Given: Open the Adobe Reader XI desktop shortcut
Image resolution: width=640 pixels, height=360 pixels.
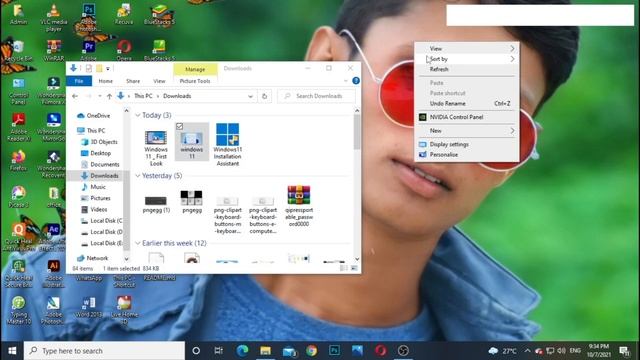Looking at the screenshot, I should coord(18,127).
